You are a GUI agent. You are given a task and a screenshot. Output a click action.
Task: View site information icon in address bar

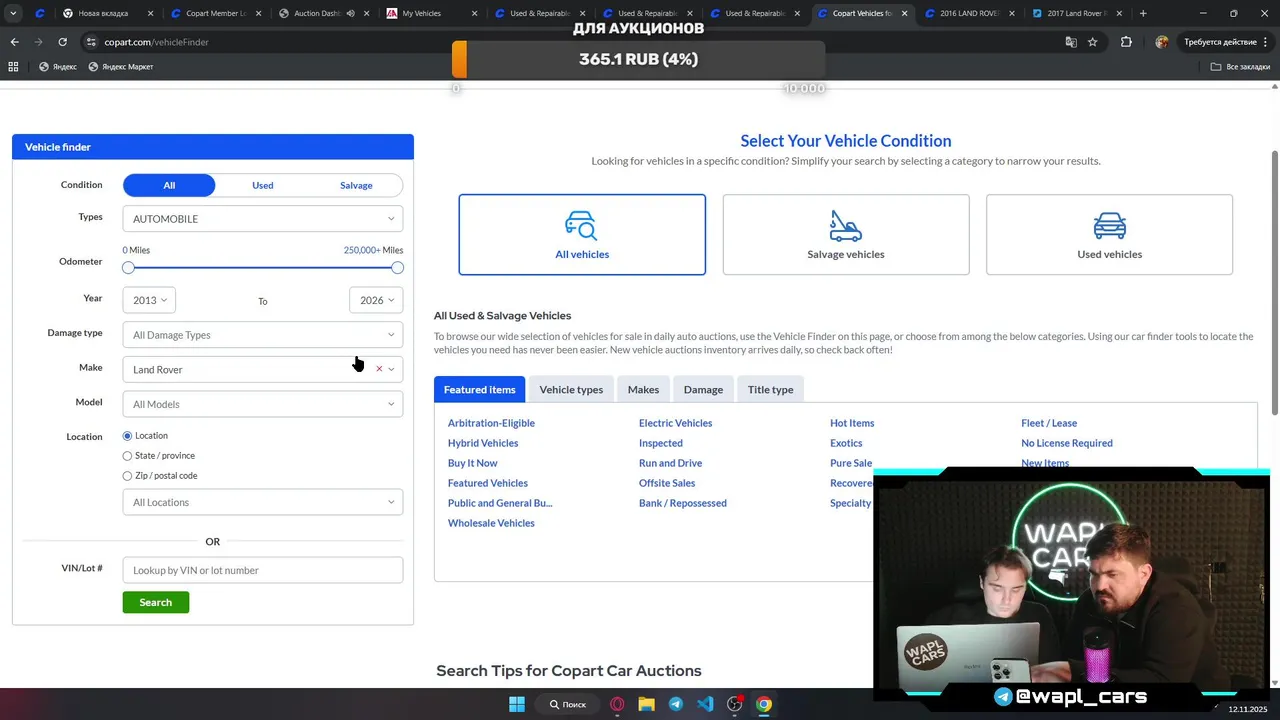coord(91,42)
